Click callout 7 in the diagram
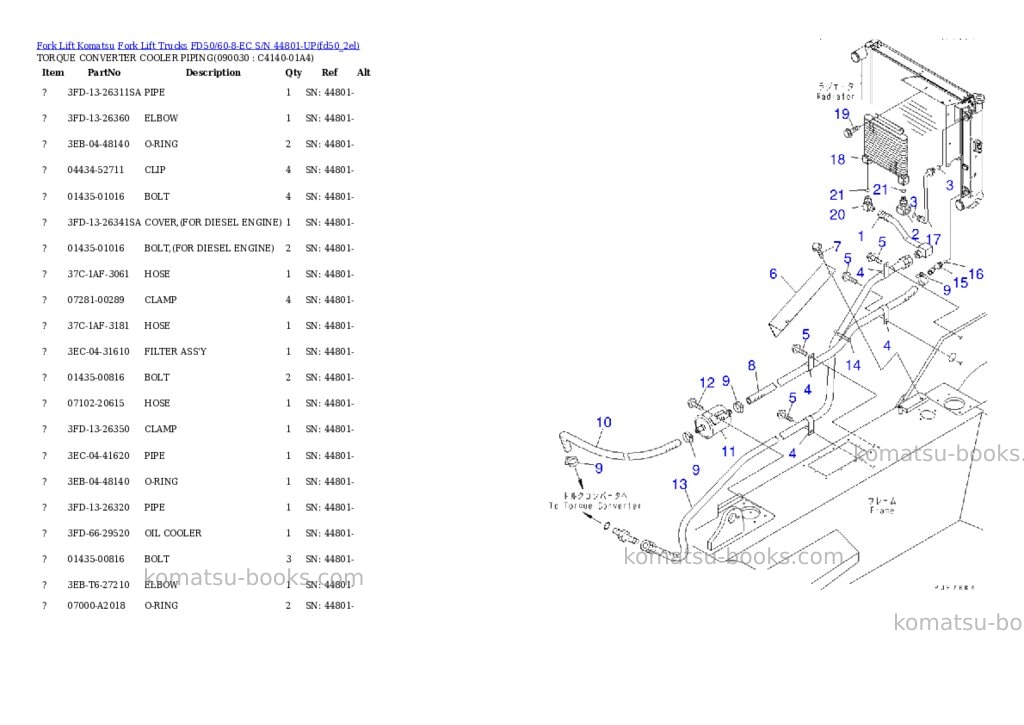Viewport: 1024px width, 725px height. 837,246
